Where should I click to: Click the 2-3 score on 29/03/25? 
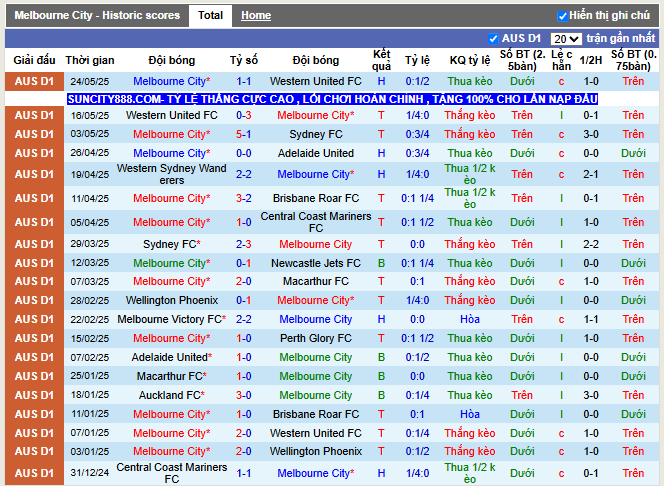(x=243, y=244)
